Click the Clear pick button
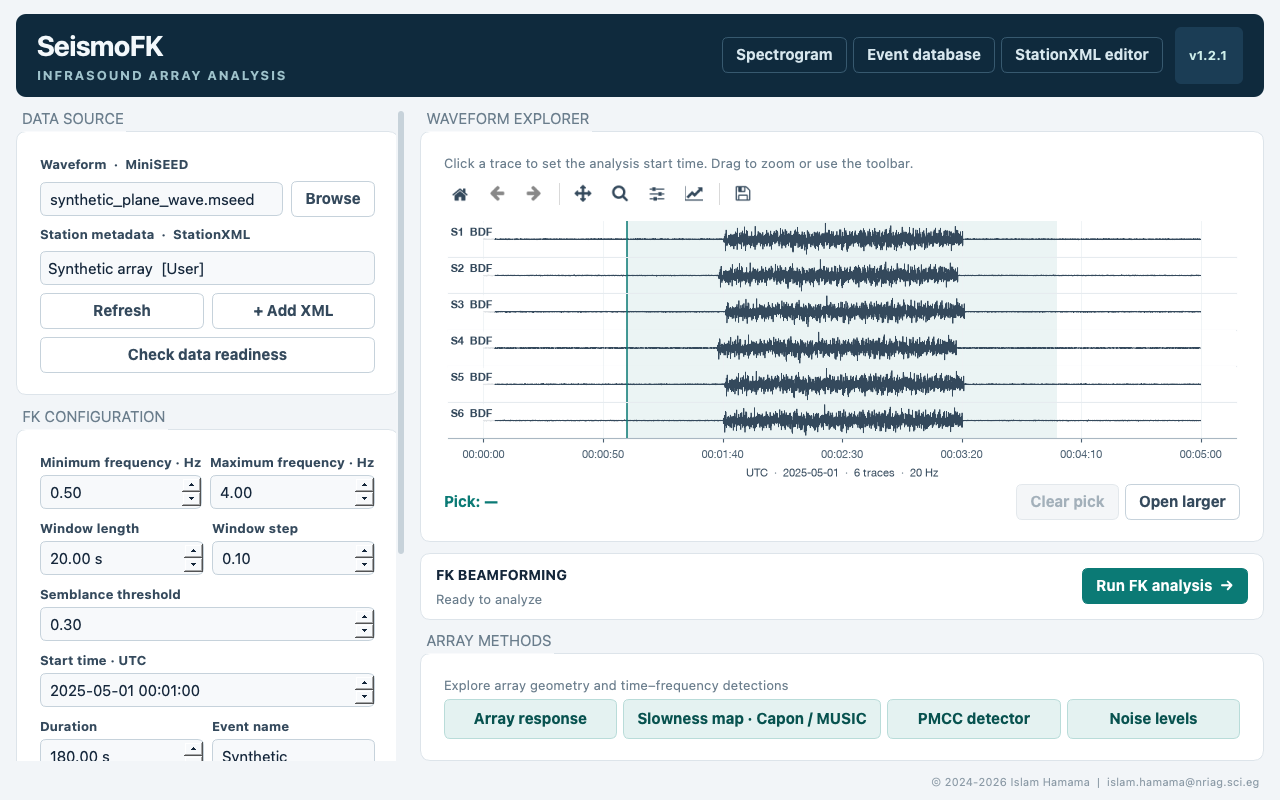Viewport: 1280px width, 800px height. (1067, 502)
